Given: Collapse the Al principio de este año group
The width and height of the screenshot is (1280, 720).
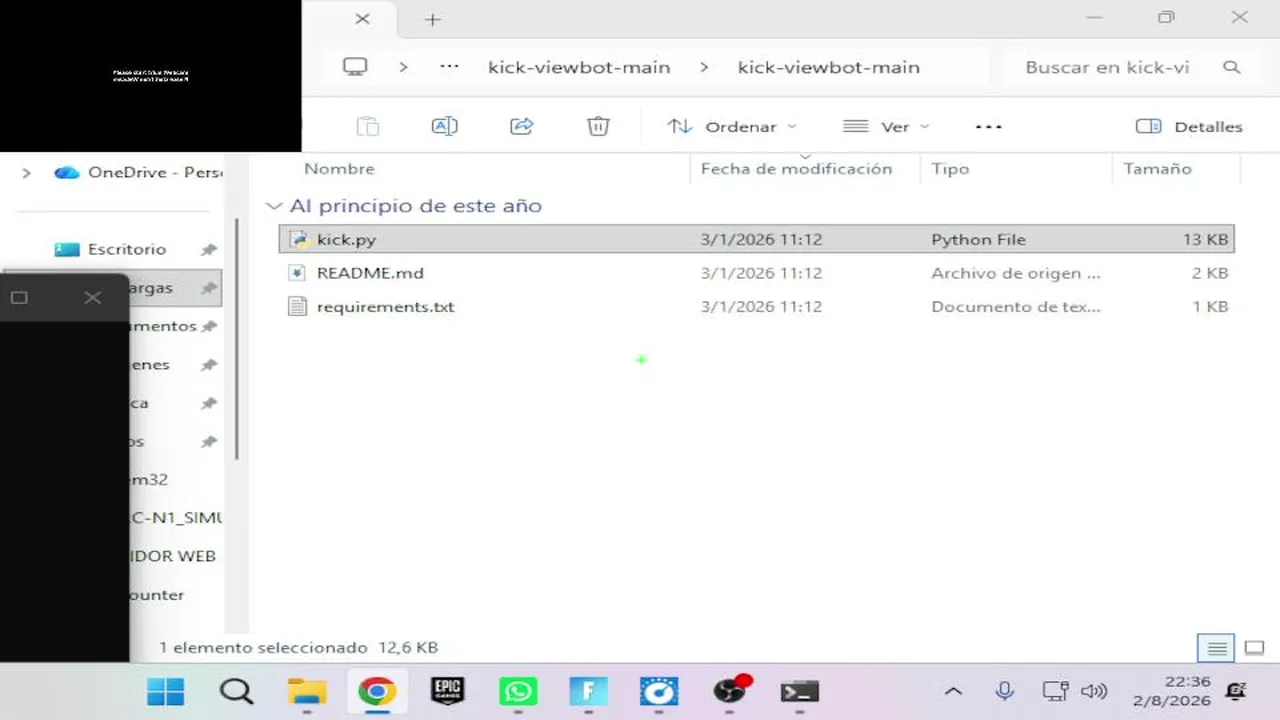Looking at the screenshot, I should [x=274, y=206].
